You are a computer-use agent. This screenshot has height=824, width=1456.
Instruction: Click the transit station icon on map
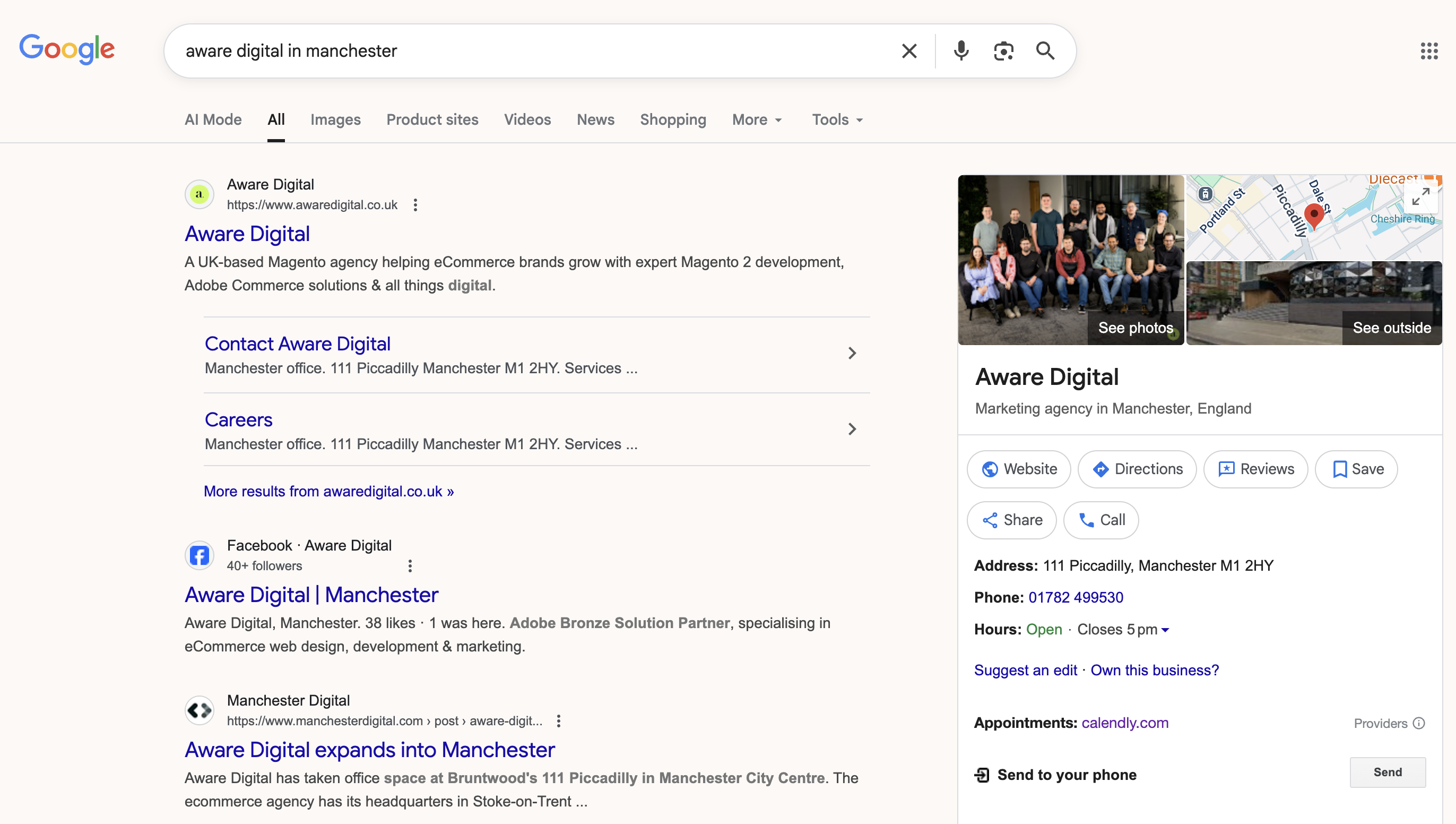[1205, 194]
